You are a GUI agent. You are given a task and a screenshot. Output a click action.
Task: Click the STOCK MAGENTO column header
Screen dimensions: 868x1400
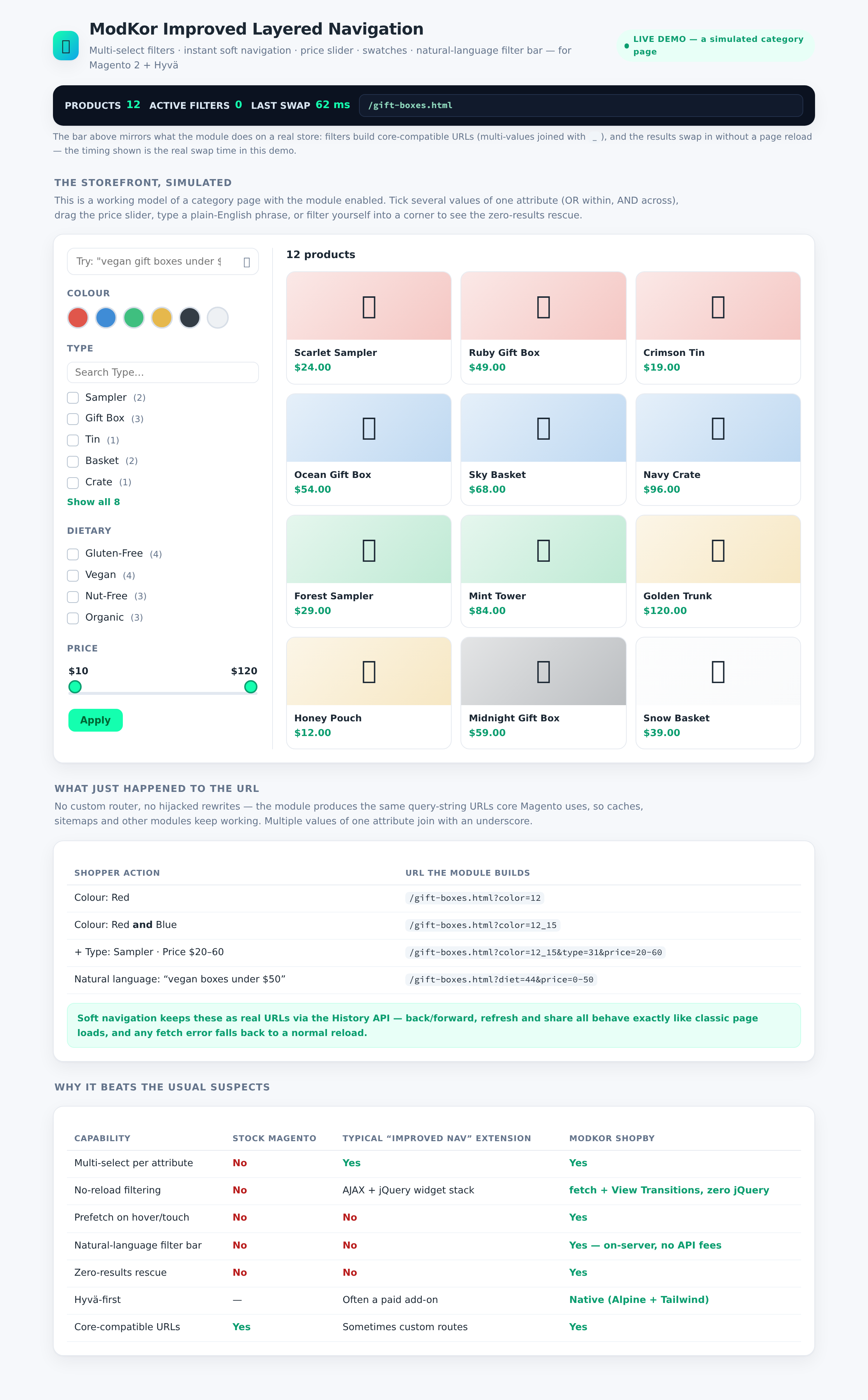274,1138
